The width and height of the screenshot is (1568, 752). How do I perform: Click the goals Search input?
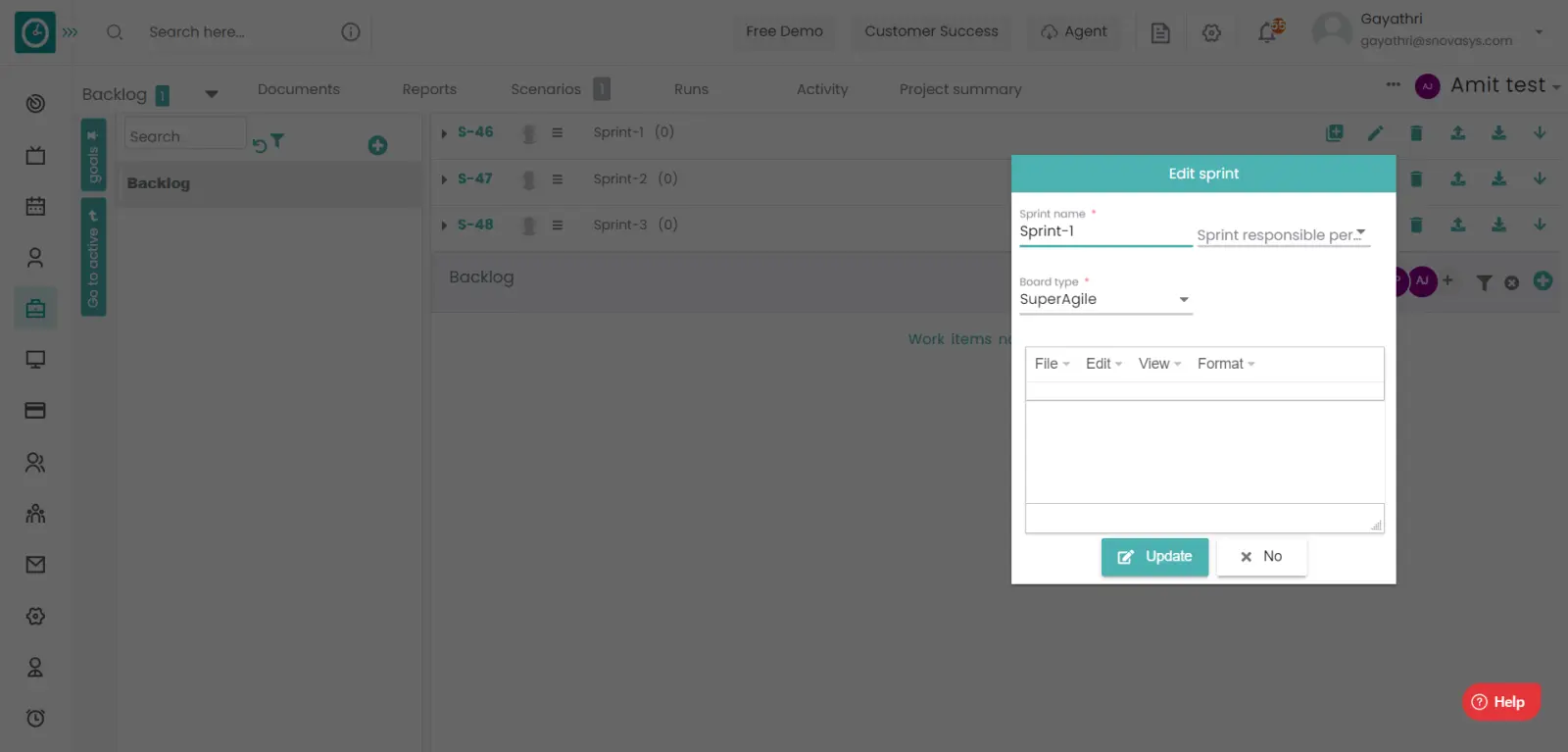[x=185, y=134]
